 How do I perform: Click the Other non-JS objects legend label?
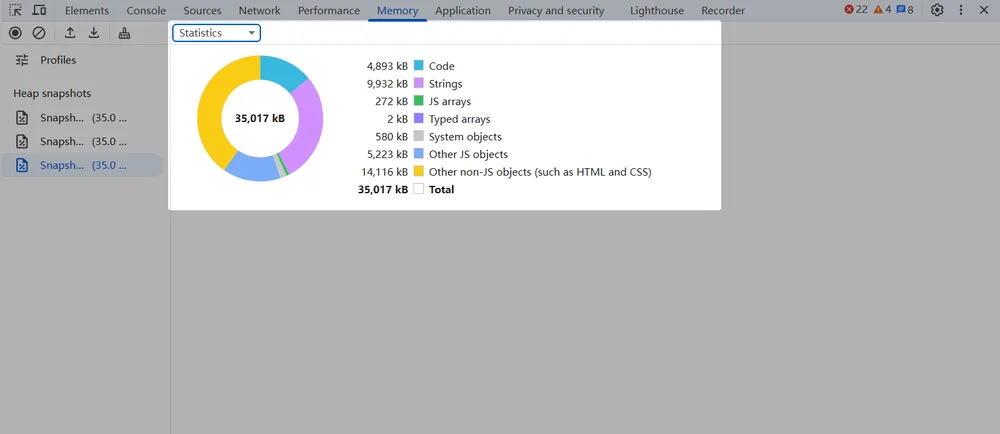(540, 172)
